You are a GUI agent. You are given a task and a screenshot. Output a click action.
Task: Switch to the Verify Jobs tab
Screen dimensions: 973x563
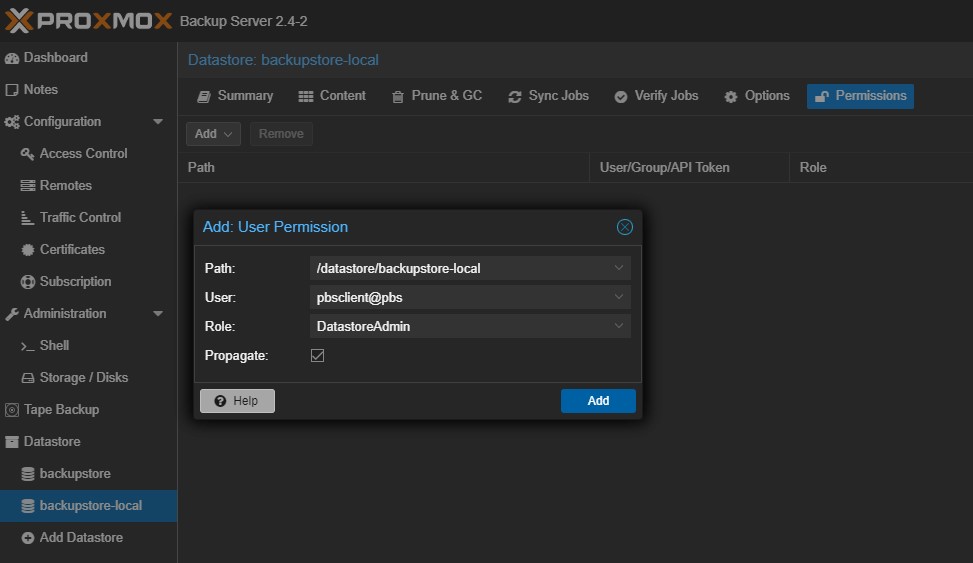[x=656, y=96]
